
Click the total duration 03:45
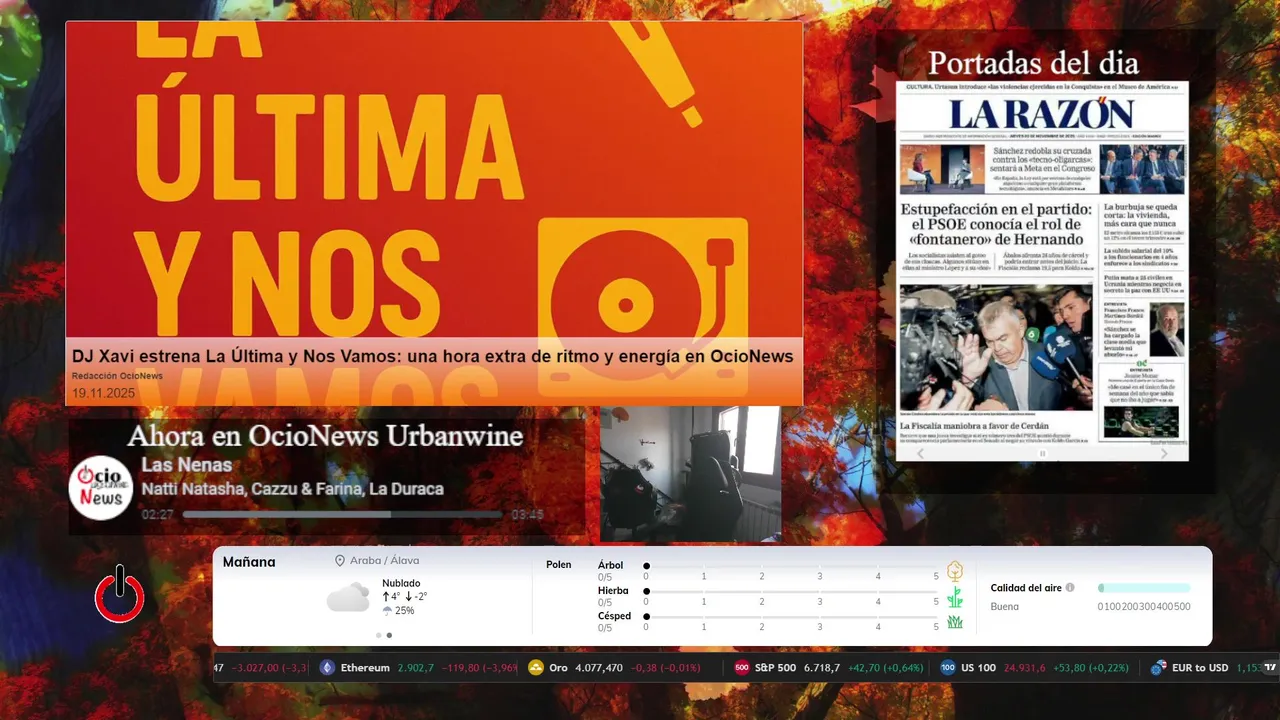pyautogui.click(x=527, y=515)
